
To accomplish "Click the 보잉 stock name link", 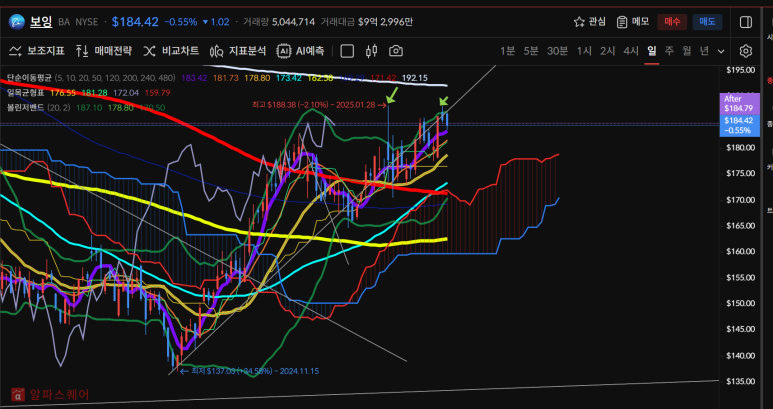I will click(41, 22).
